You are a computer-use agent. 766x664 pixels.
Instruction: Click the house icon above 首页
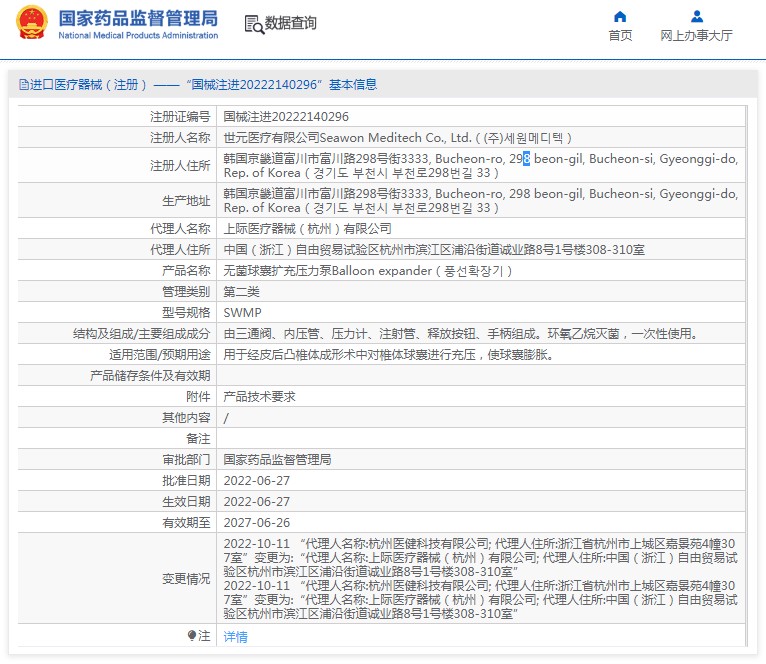pos(620,16)
